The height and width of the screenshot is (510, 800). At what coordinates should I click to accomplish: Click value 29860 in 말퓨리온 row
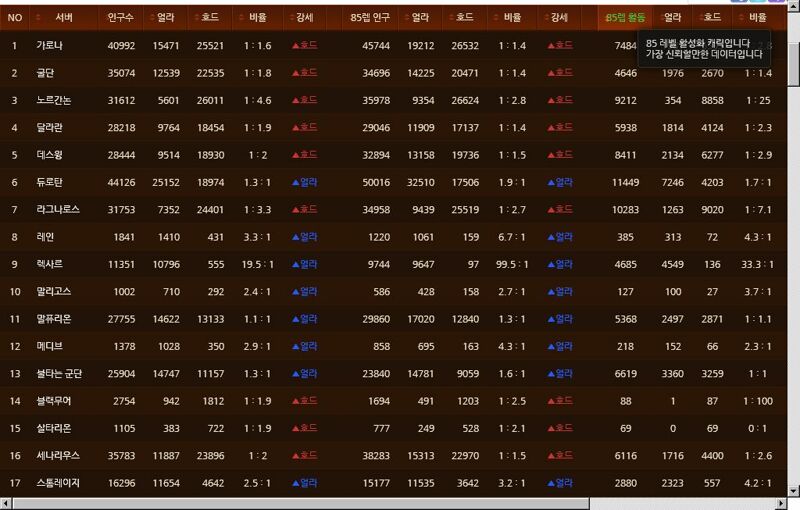coord(376,319)
